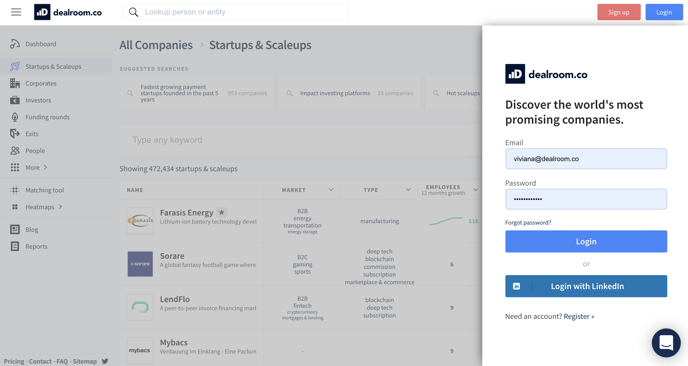688x366 pixels.
Task: Click the Corporates building icon
Action: pyautogui.click(x=15, y=83)
